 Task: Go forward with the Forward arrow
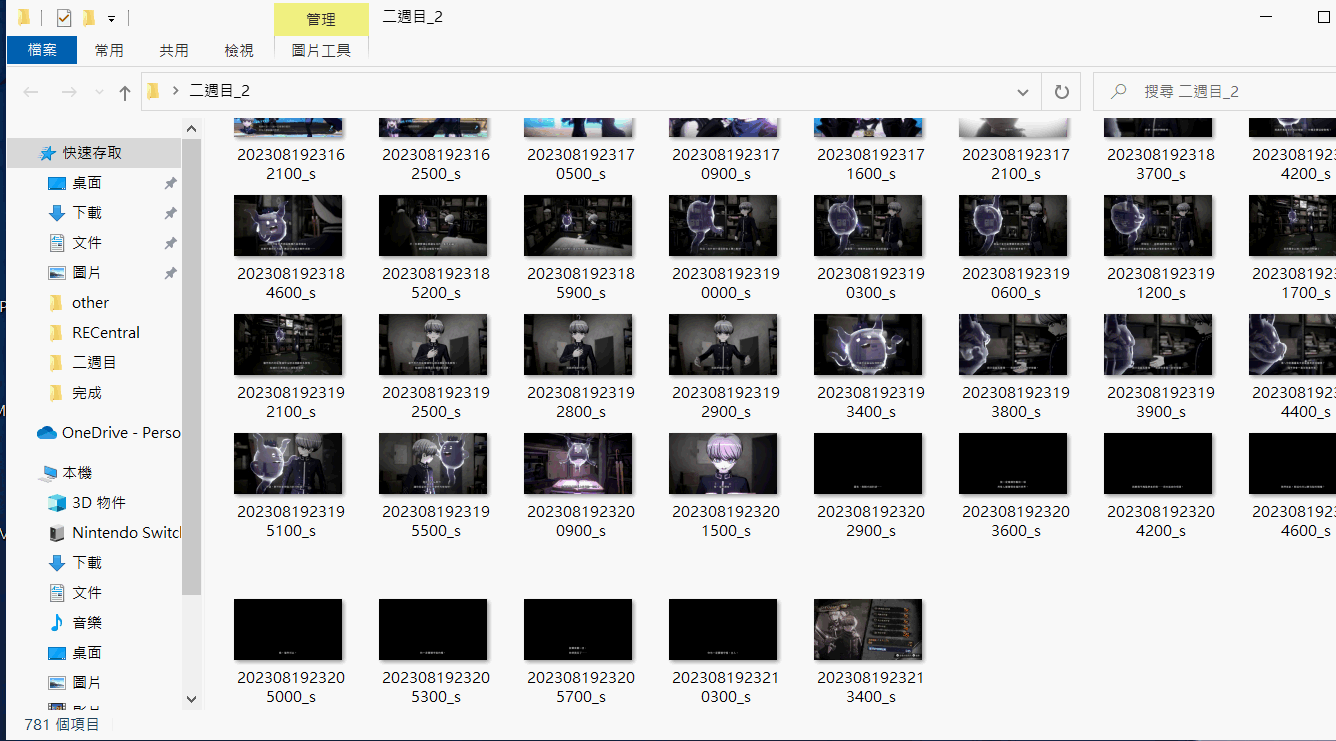pos(69,92)
